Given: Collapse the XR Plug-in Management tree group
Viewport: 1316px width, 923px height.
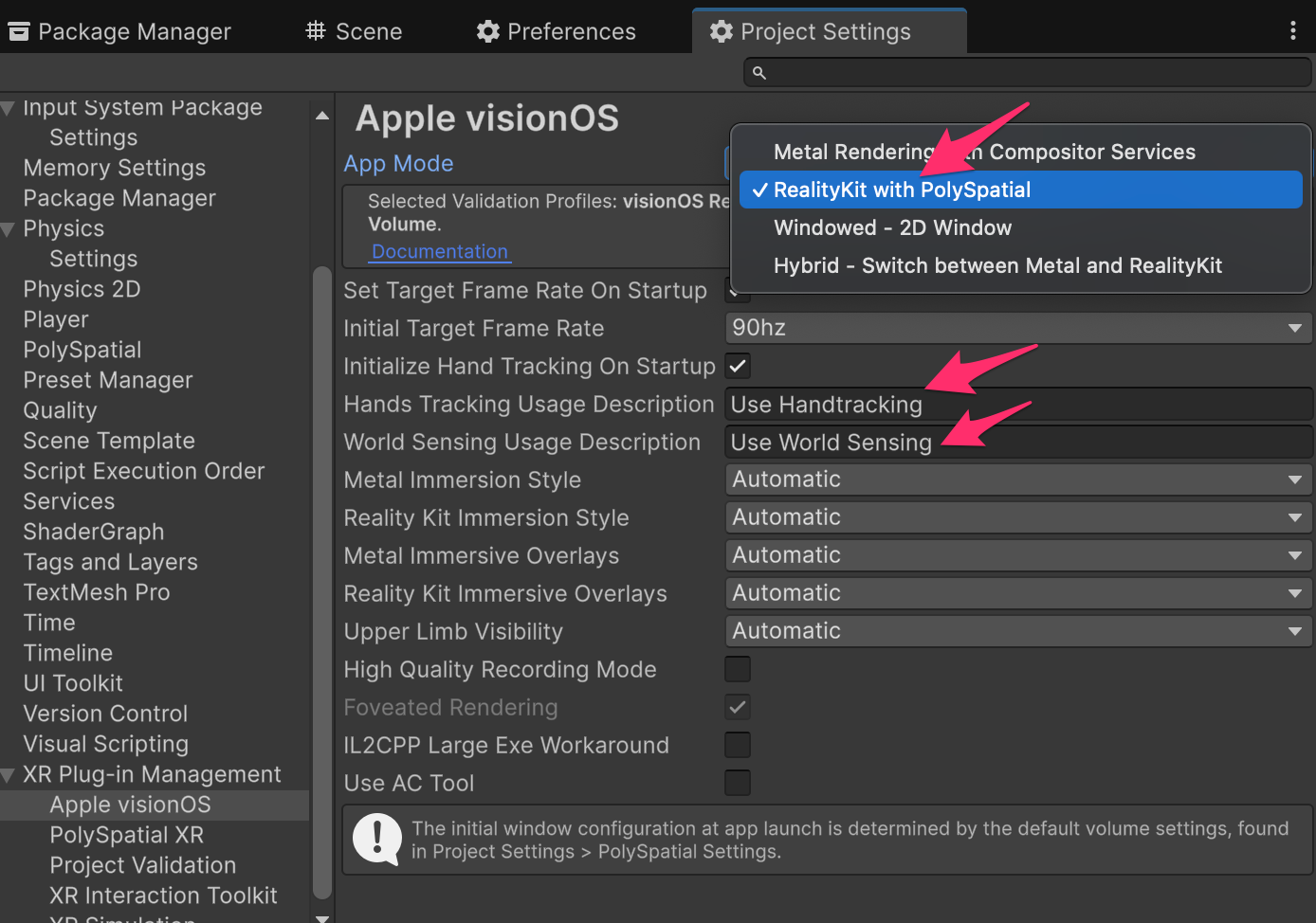Looking at the screenshot, I should [x=8, y=775].
